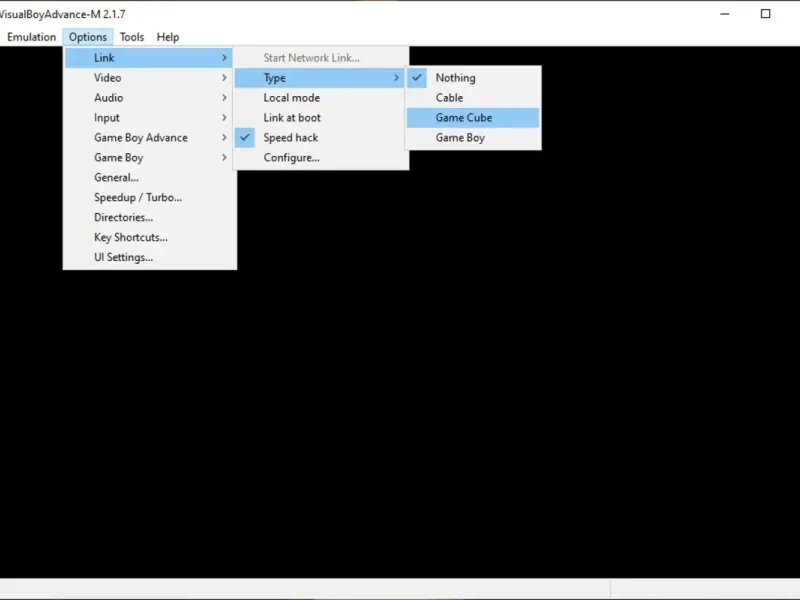Viewport: 800px width, 600px height.
Task: Open the Tools menu
Action: point(132,37)
